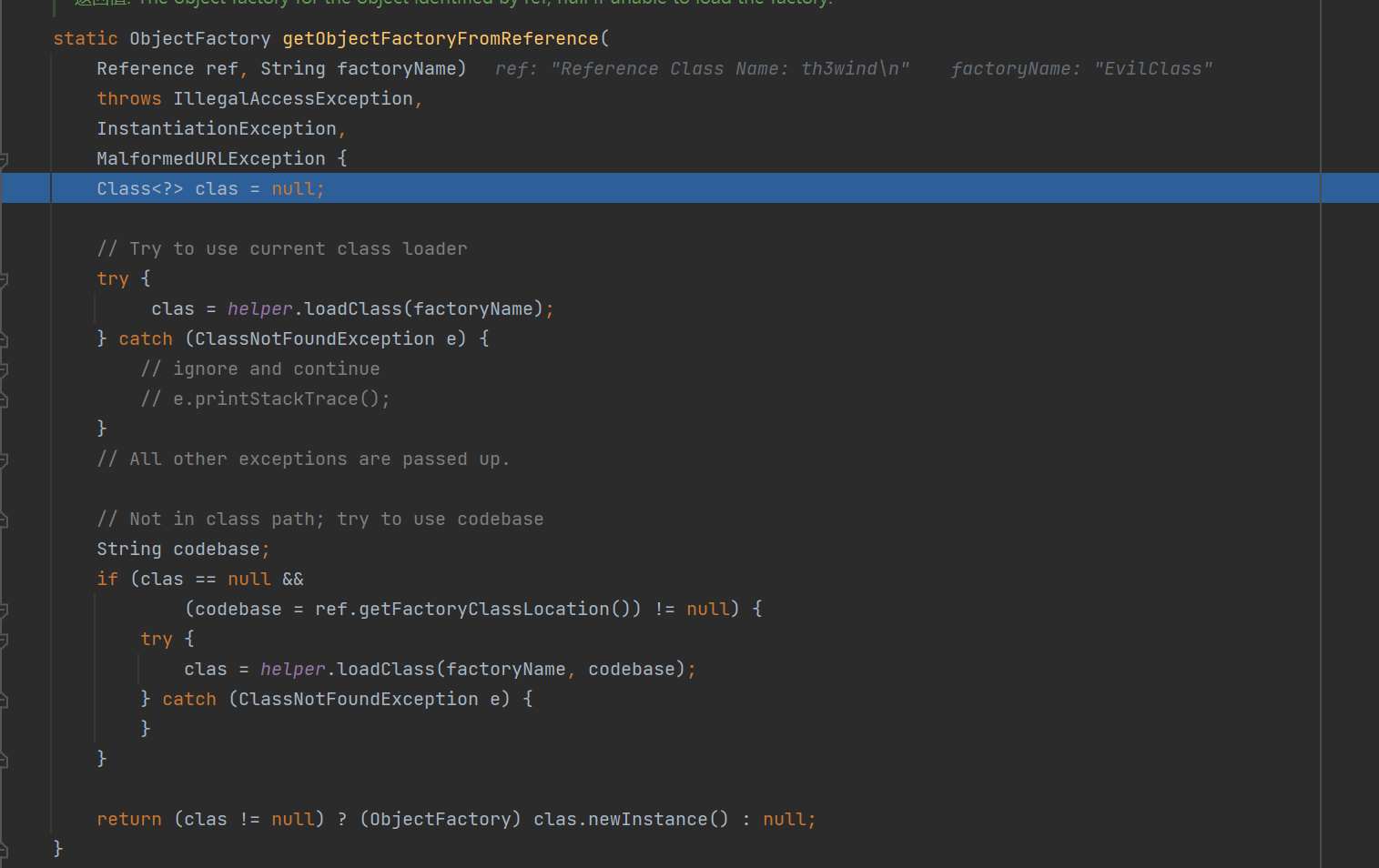This screenshot has width=1379, height=868.
Task: Click the 'if' keyword
Action: click(x=107, y=579)
